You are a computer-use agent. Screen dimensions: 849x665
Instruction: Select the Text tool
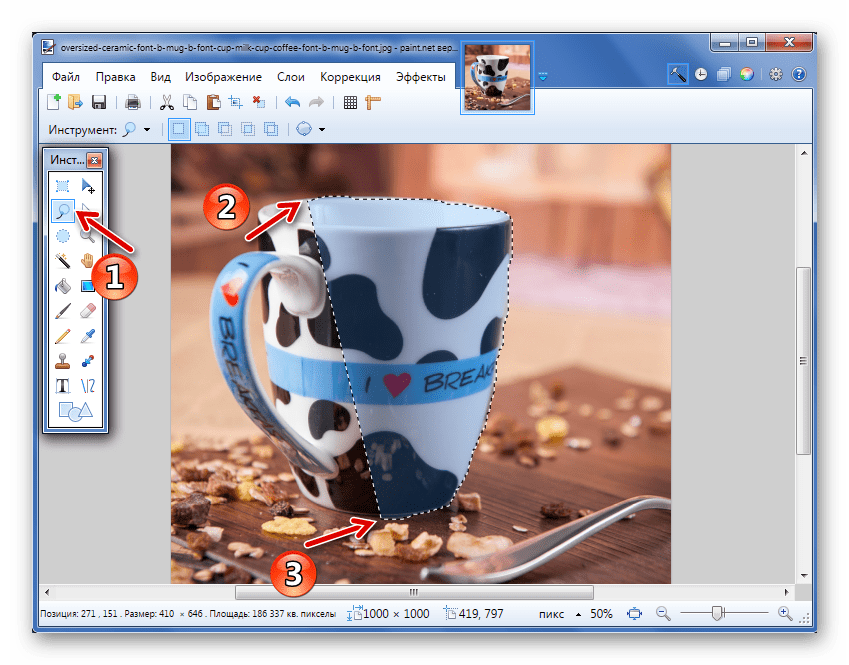pyautogui.click(x=62, y=386)
